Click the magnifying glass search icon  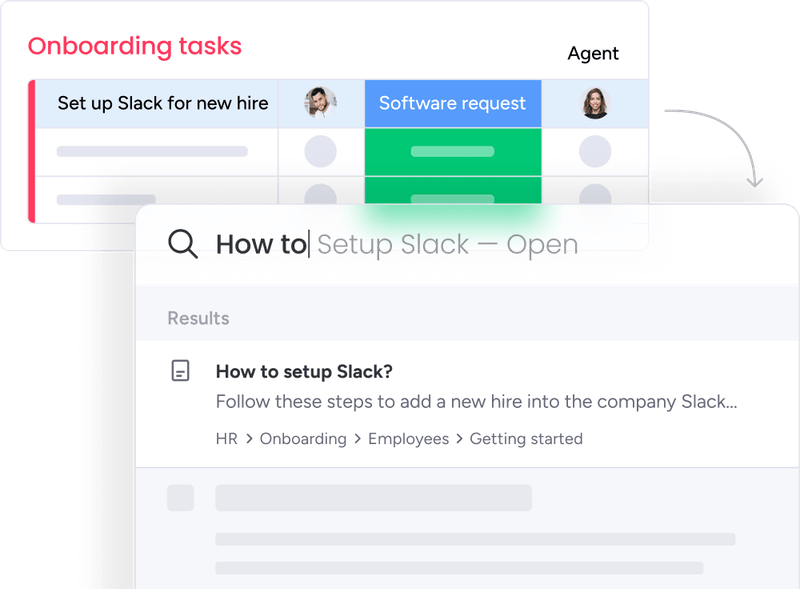tap(183, 244)
